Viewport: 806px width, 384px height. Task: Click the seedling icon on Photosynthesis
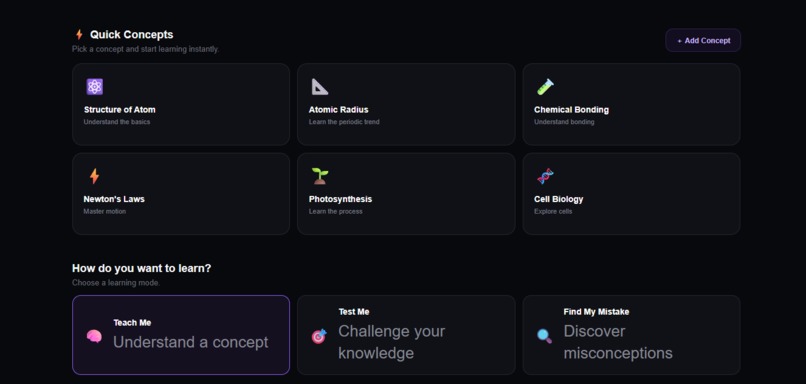click(320, 176)
